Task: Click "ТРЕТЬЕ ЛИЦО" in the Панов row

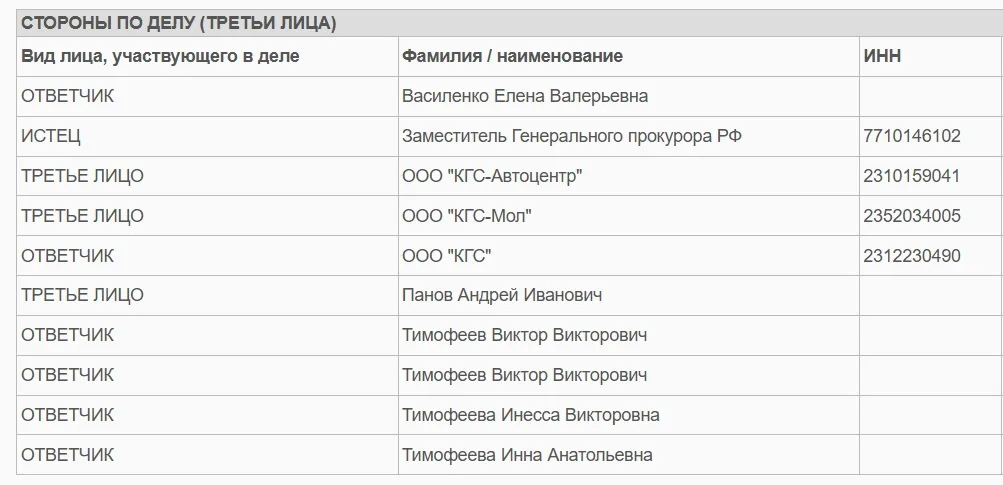Action: pyautogui.click(x=82, y=295)
